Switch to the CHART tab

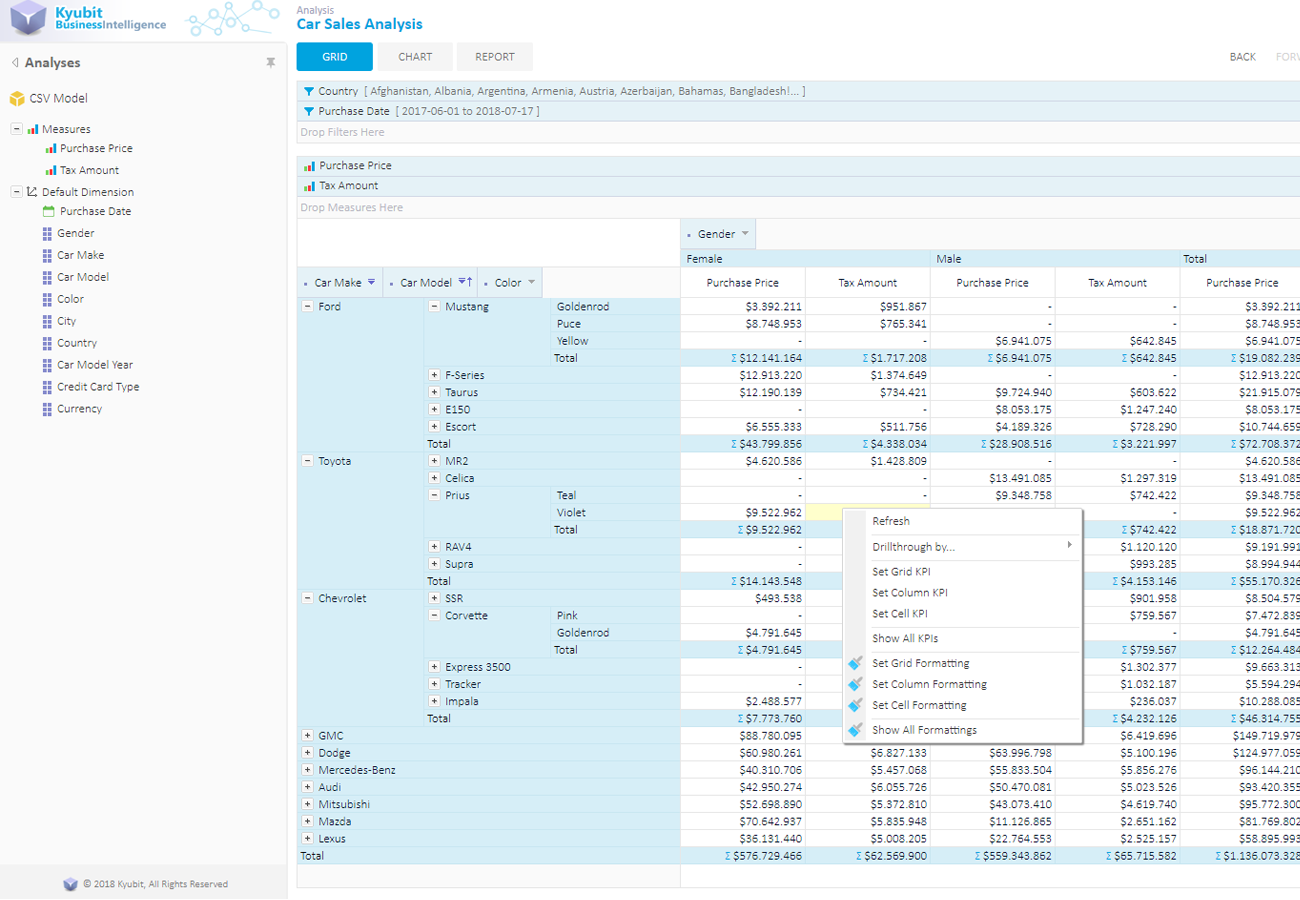click(415, 57)
